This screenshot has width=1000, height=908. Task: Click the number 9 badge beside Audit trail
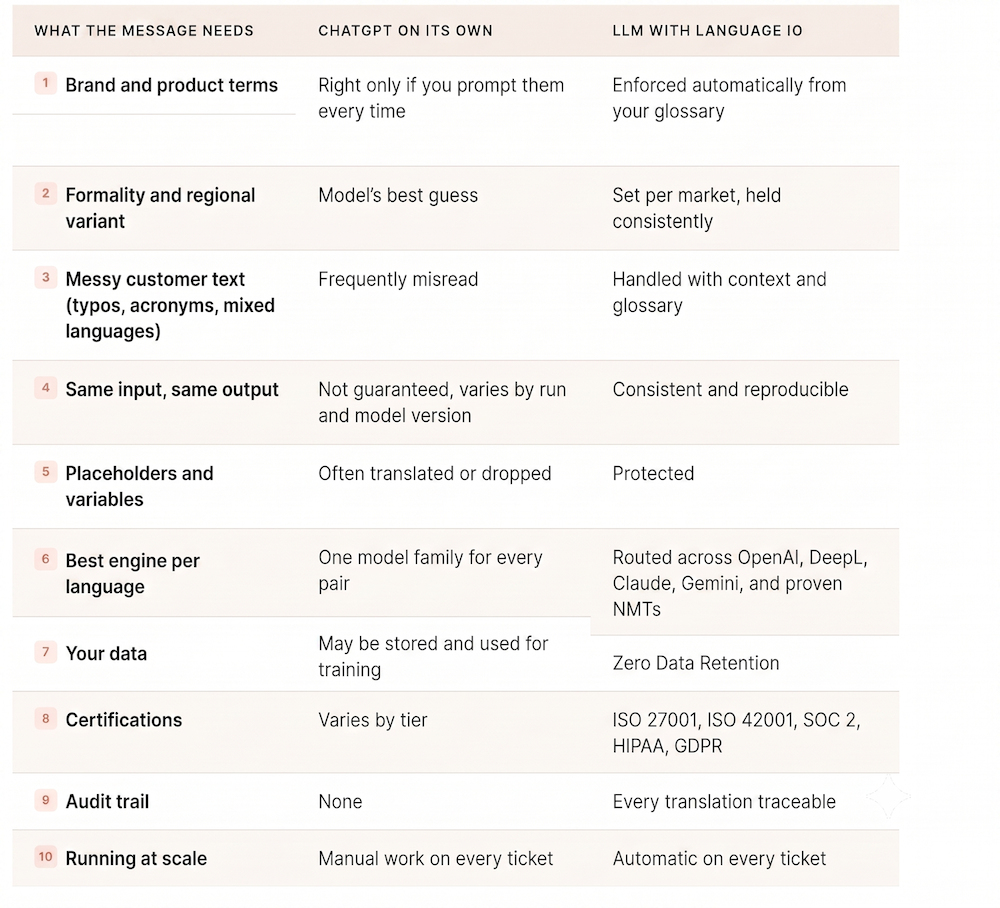click(45, 800)
